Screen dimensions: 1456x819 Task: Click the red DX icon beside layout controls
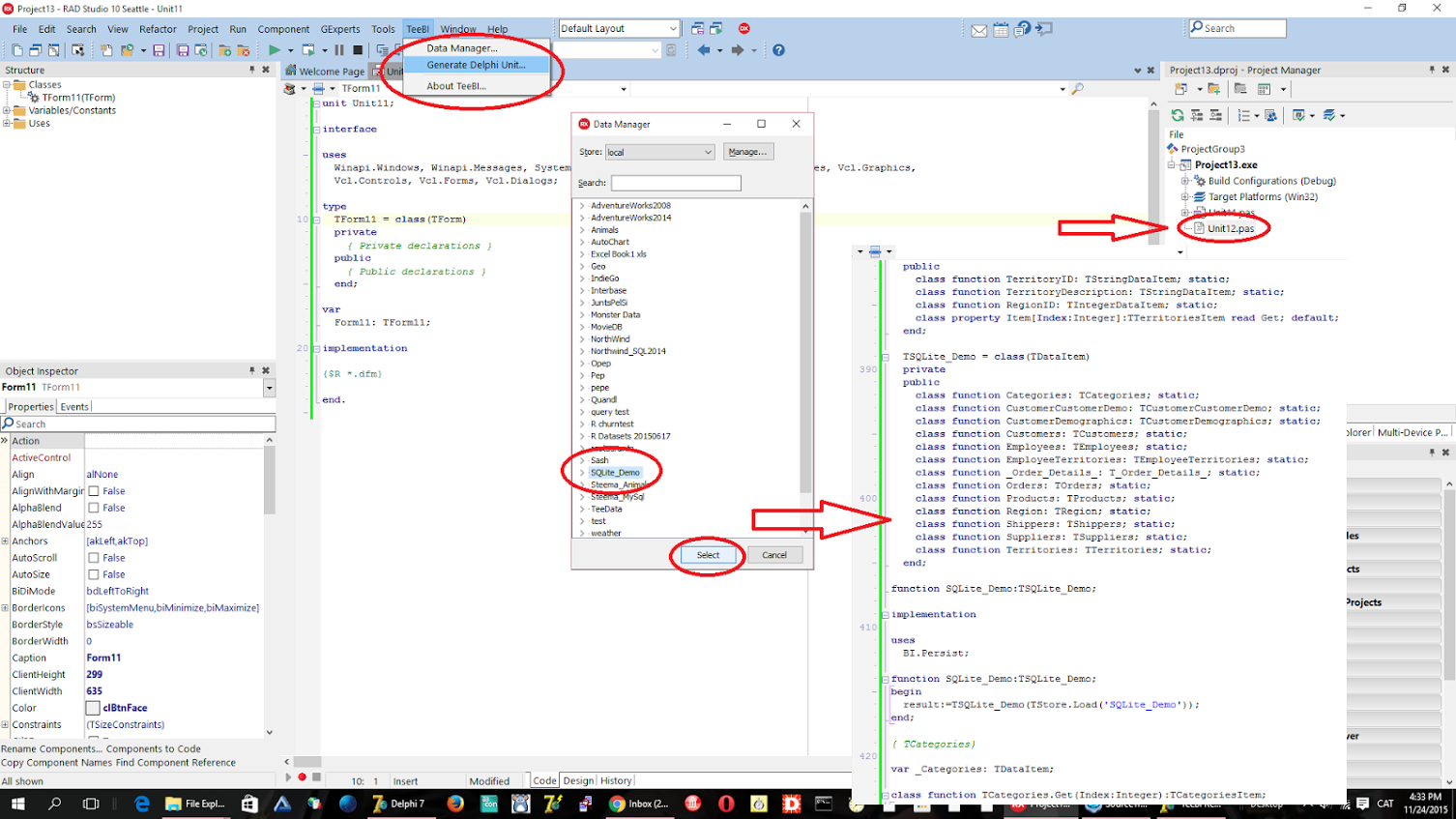(x=743, y=29)
